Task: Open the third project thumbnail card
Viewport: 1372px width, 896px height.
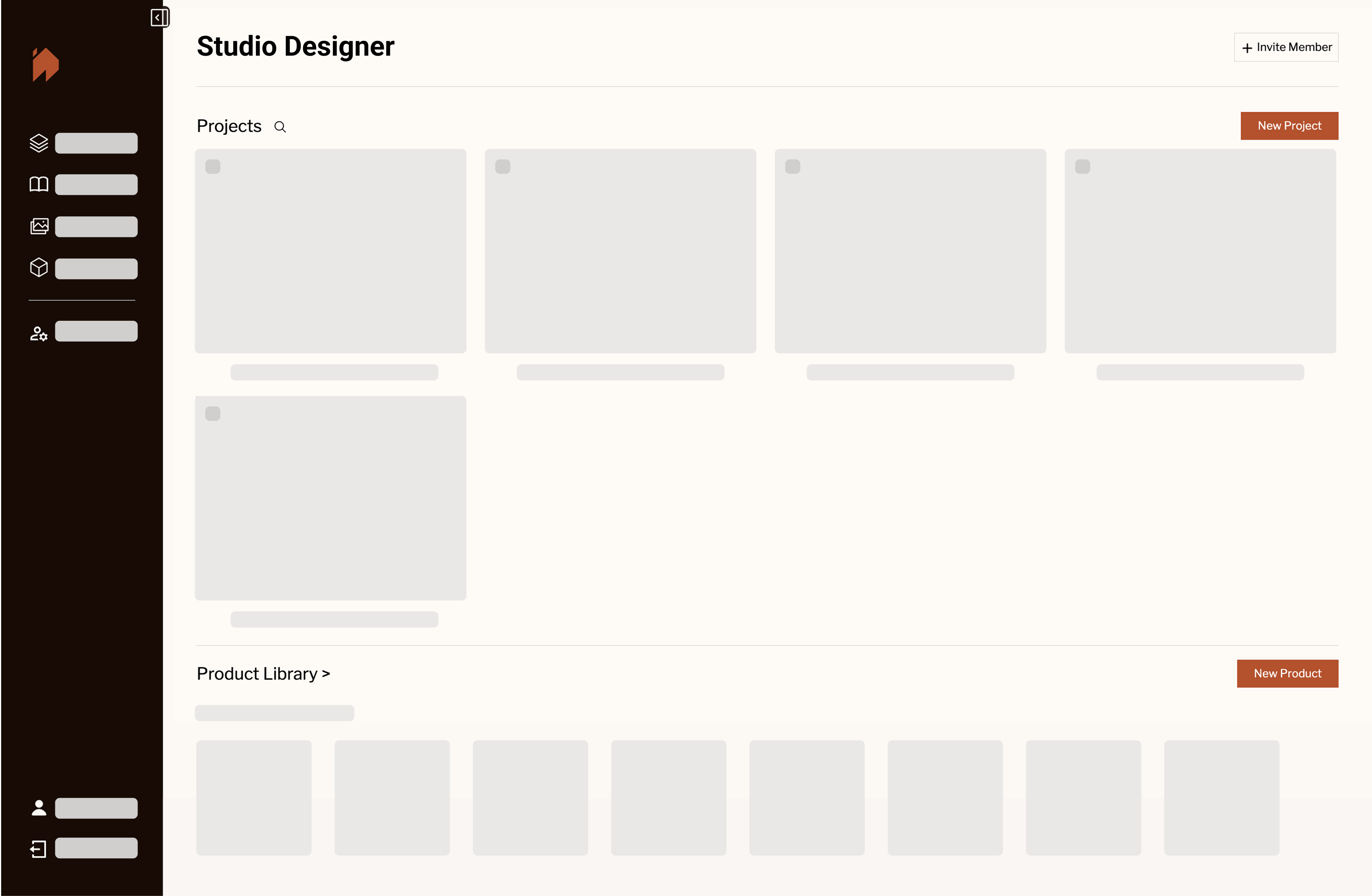Action: 910,251
